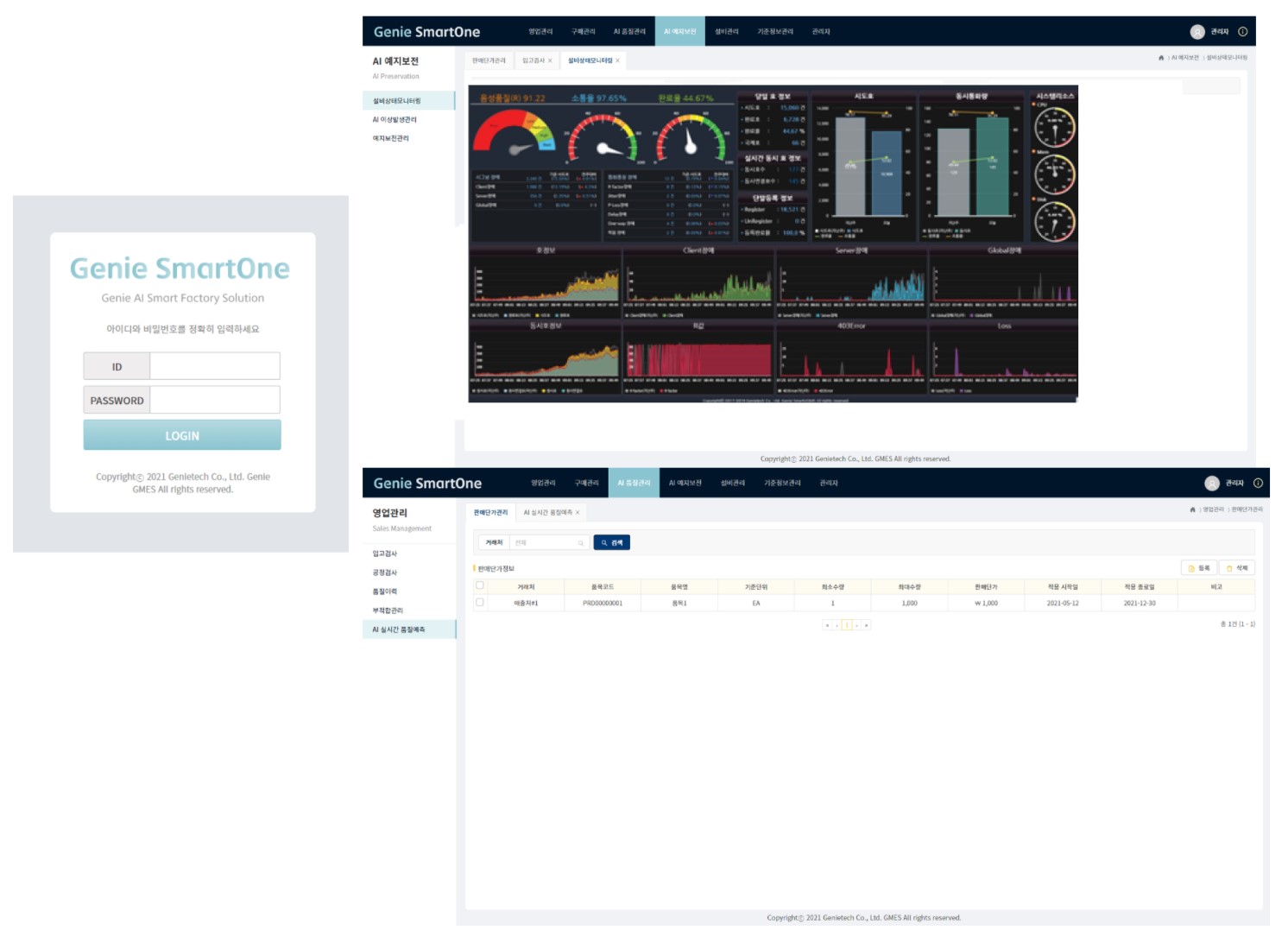1288x949 pixels.
Task: Click 판매단가 column header
Action: (x=986, y=587)
